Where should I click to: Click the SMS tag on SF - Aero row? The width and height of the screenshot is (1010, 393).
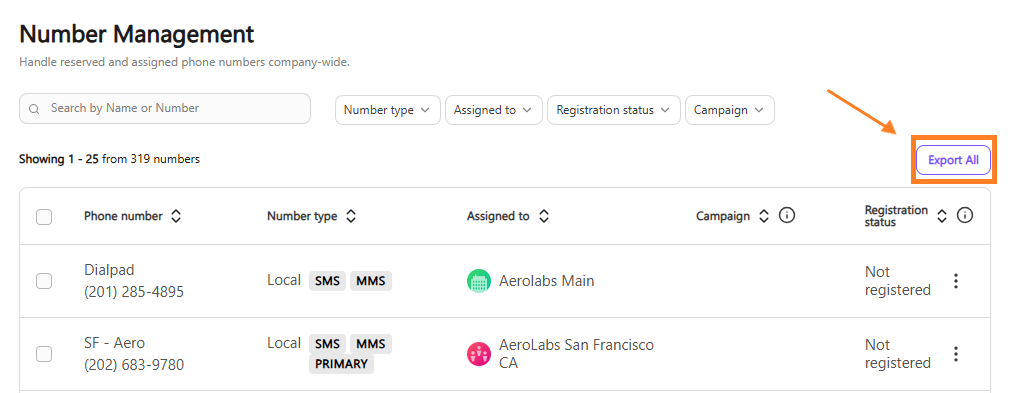[x=327, y=344]
